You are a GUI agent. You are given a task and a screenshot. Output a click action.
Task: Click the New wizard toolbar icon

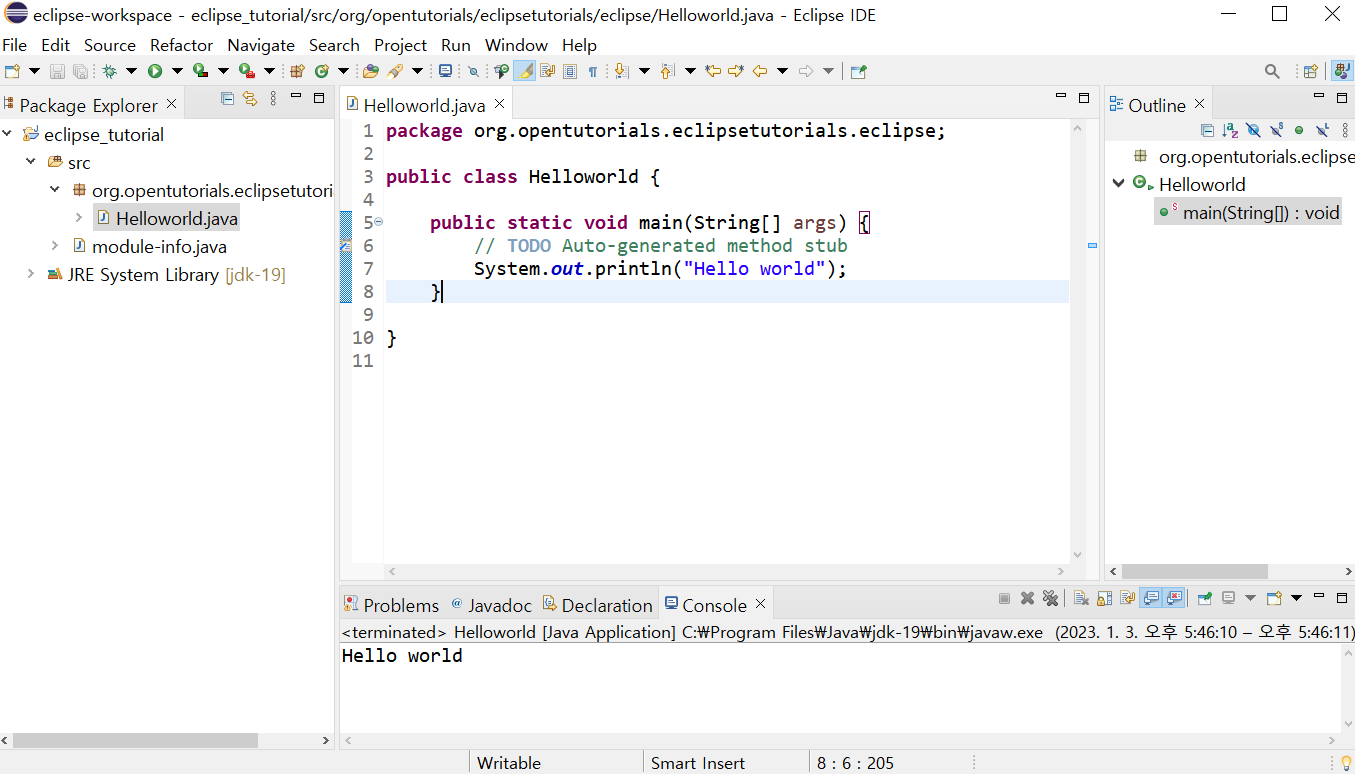tap(11, 71)
